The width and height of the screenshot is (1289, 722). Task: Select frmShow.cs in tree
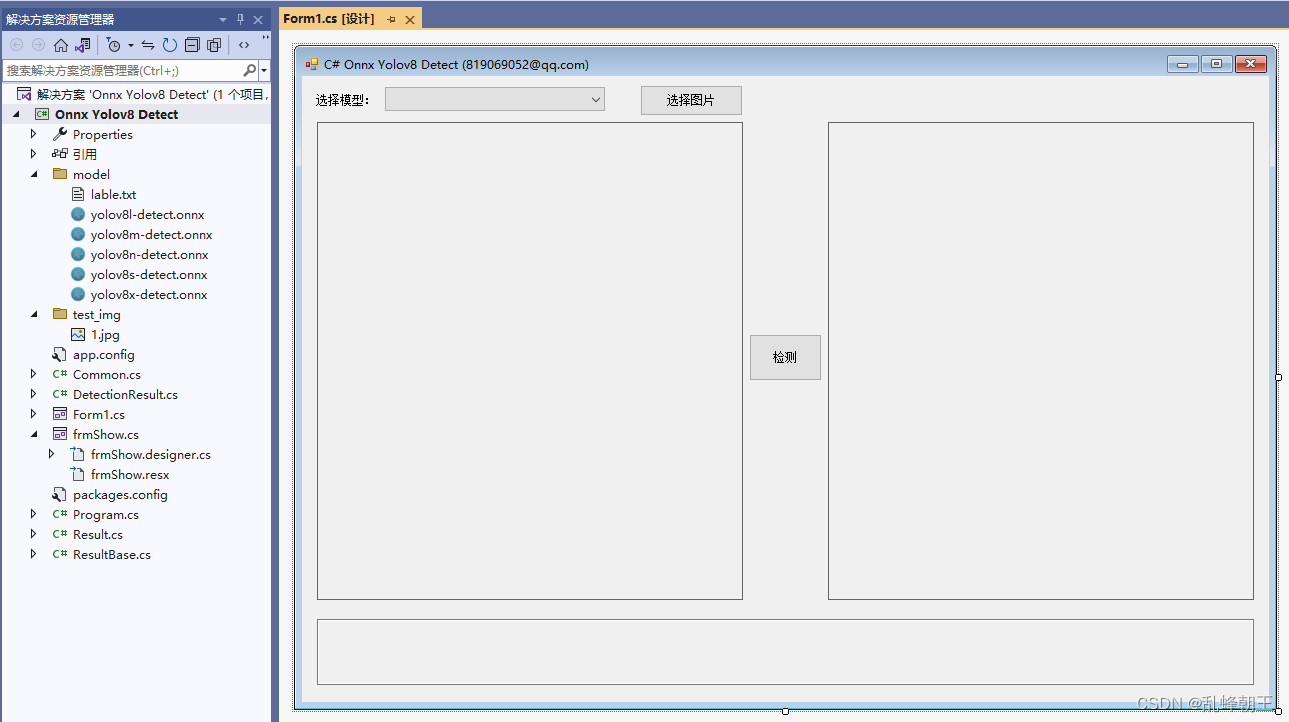click(x=105, y=434)
